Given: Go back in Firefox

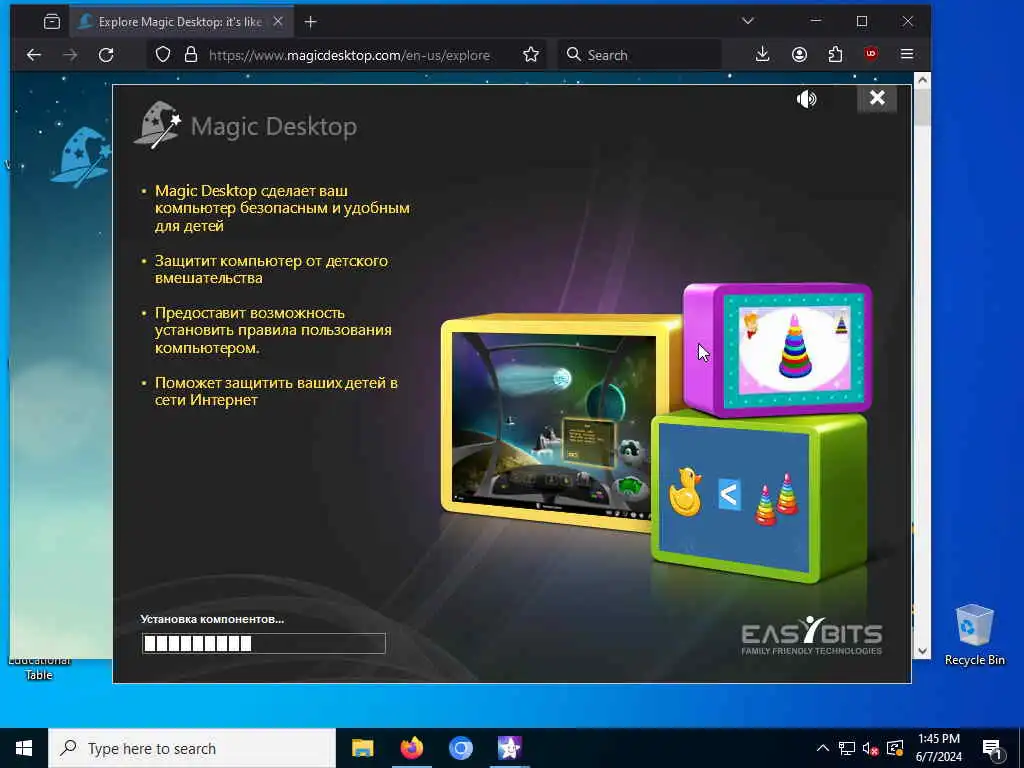Looking at the screenshot, I should click(34, 55).
